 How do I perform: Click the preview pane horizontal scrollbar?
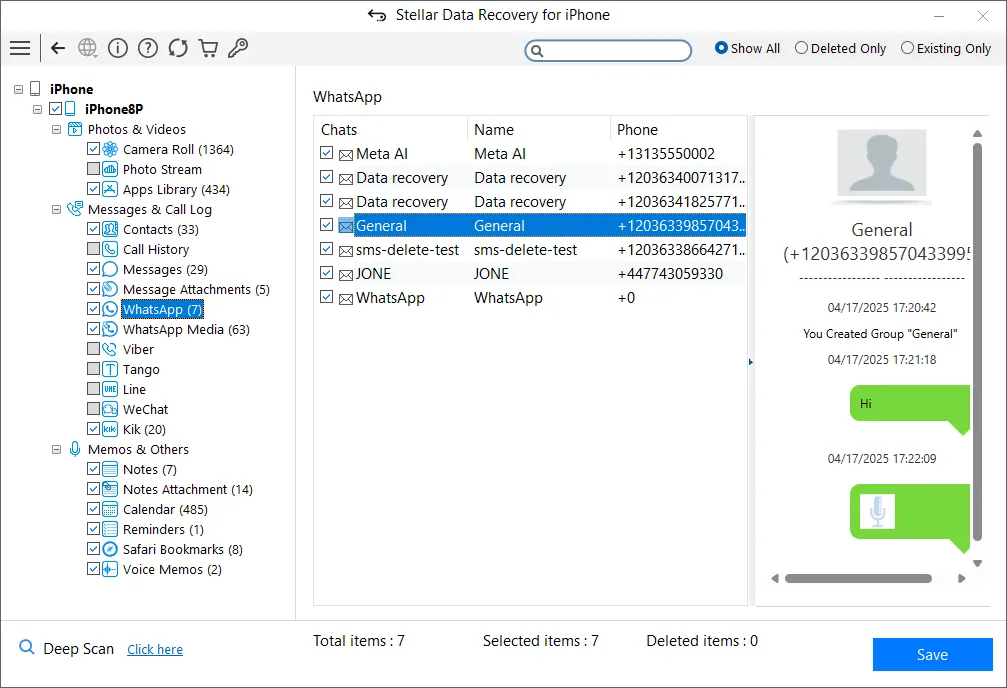tap(858, 578)
